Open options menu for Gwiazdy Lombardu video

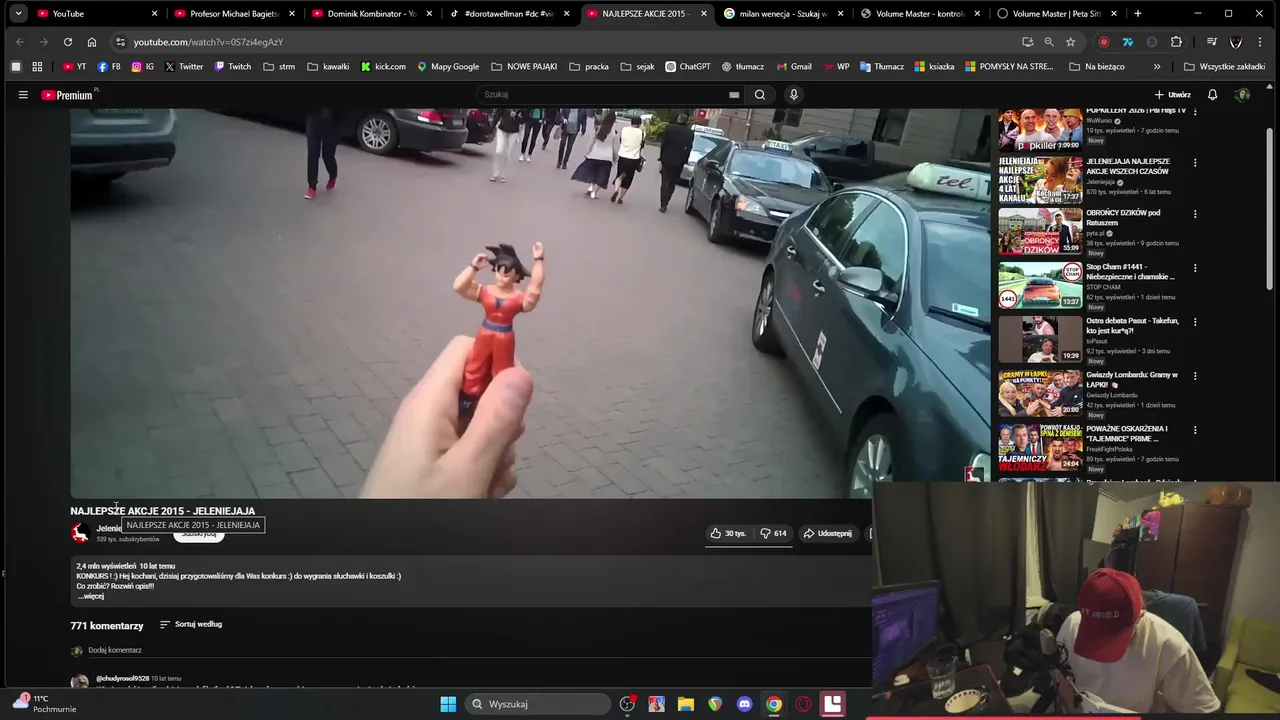1194,376
